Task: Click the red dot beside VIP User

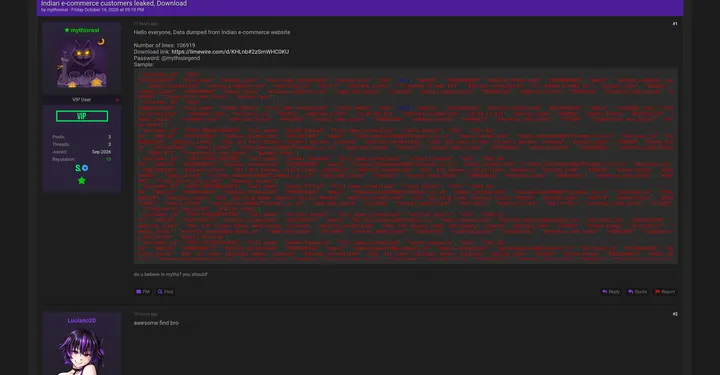Action: (117, 100)
